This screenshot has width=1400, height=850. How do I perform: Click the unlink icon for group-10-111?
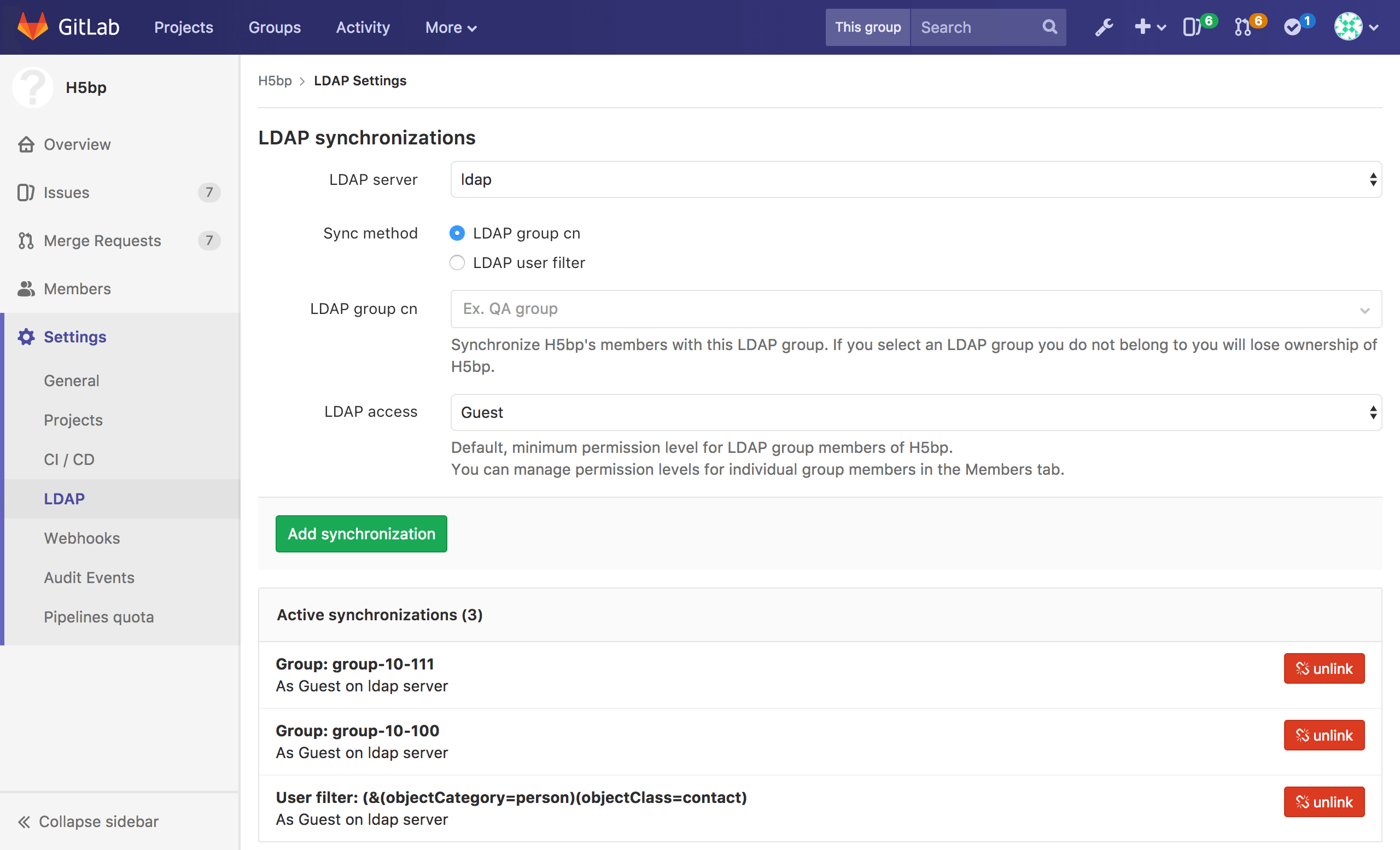point(1303,668)
